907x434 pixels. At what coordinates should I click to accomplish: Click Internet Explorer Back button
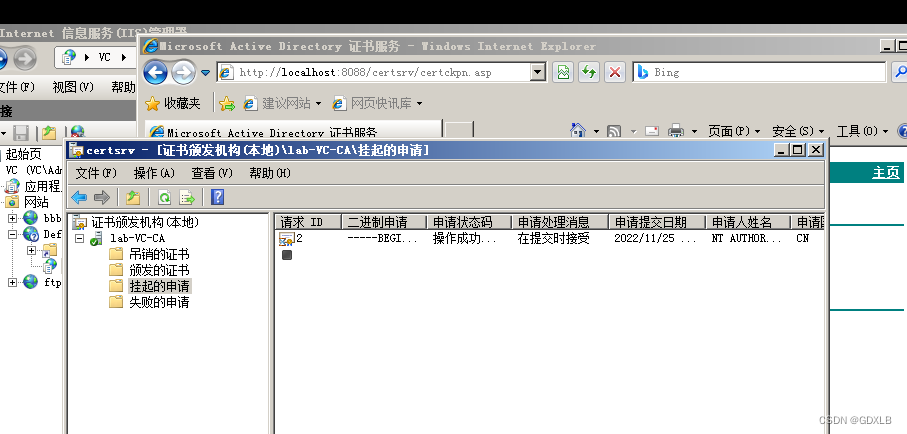tap(156, 72)
